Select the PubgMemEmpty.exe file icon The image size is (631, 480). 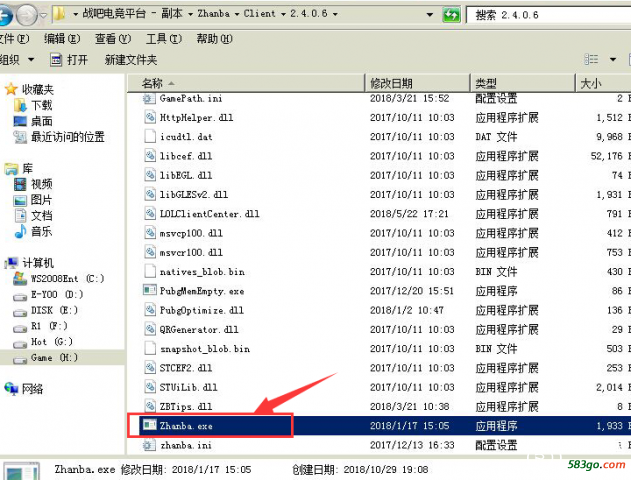pos(150,290)
